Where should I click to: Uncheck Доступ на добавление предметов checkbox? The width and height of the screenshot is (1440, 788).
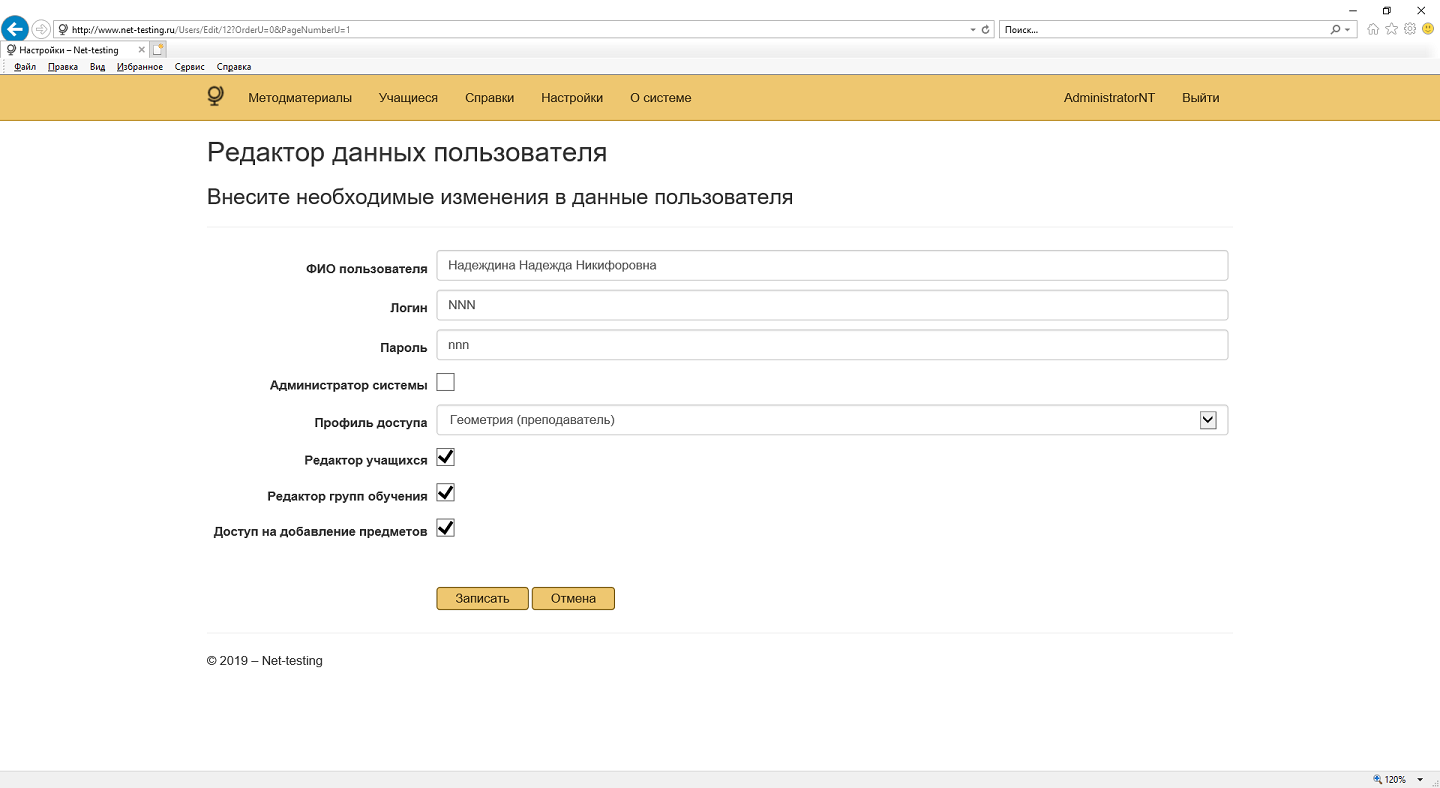point(446,528)
